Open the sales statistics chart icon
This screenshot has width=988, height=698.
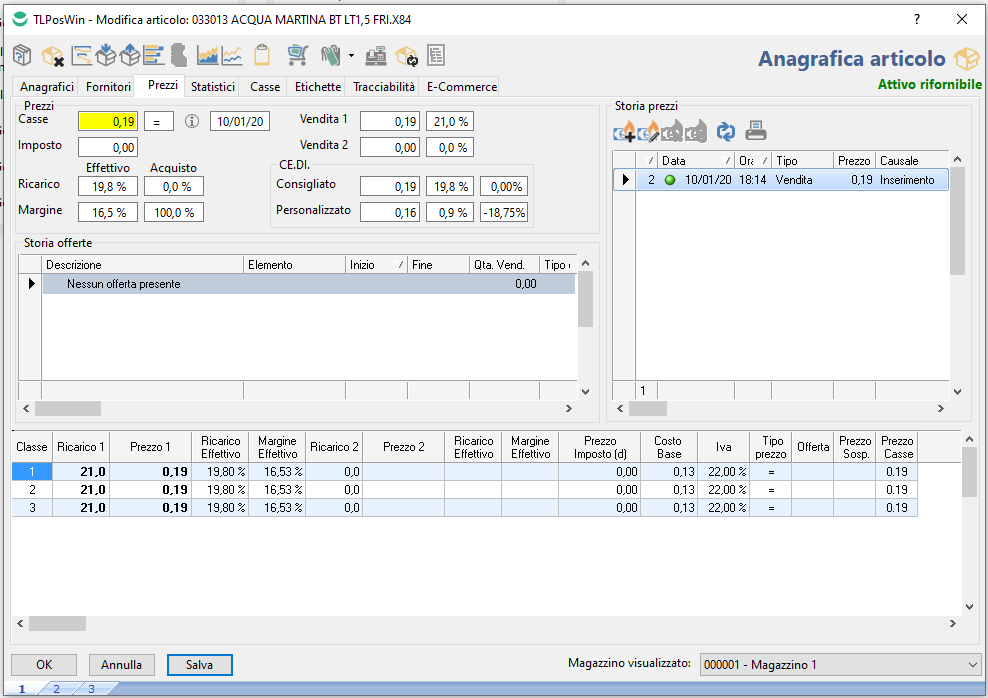(208, 56)
